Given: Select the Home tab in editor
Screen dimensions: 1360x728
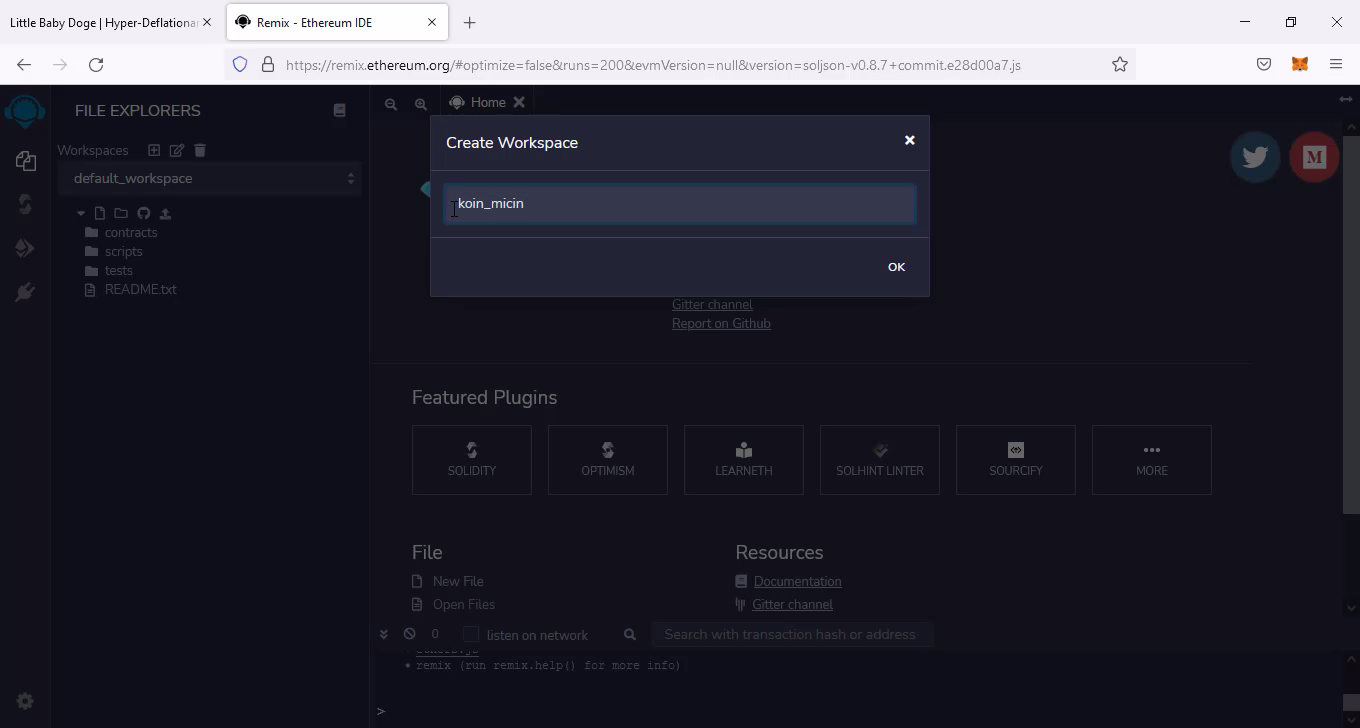Looking at the screenshot, I should pos(487,102).
